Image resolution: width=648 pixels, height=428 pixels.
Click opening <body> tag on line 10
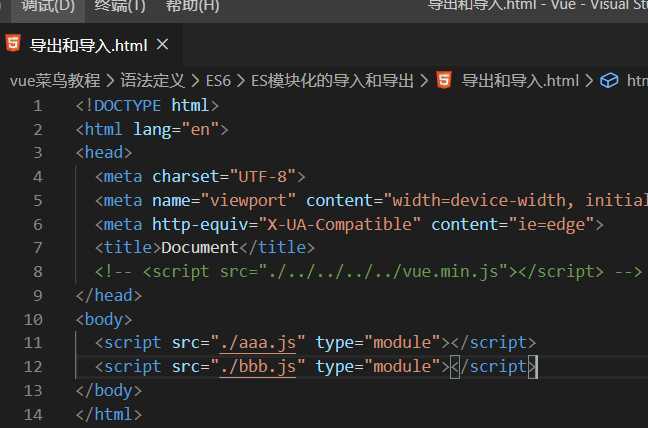(x=104, y=320)
